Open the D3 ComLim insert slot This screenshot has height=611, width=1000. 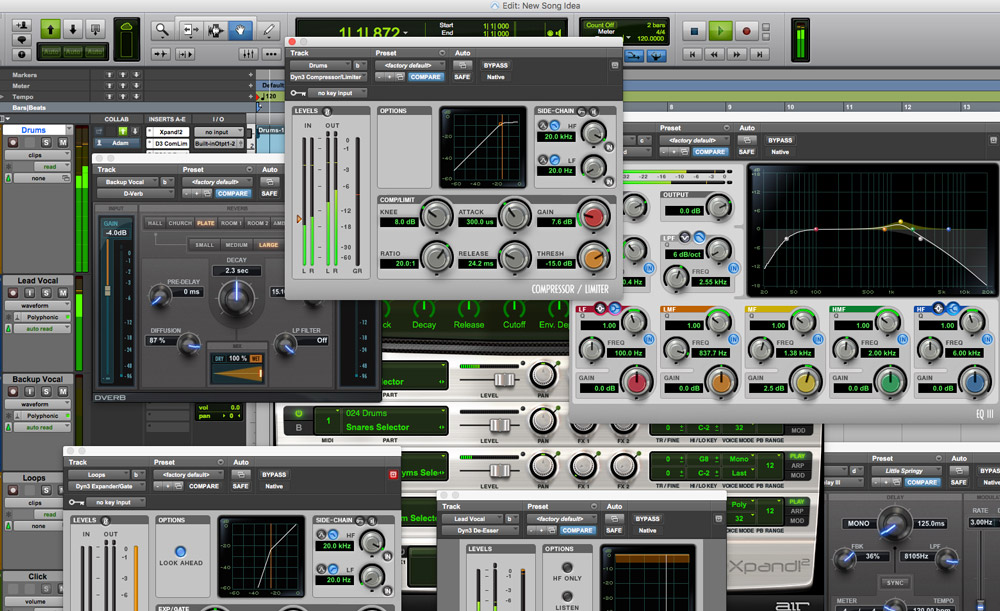170,144
